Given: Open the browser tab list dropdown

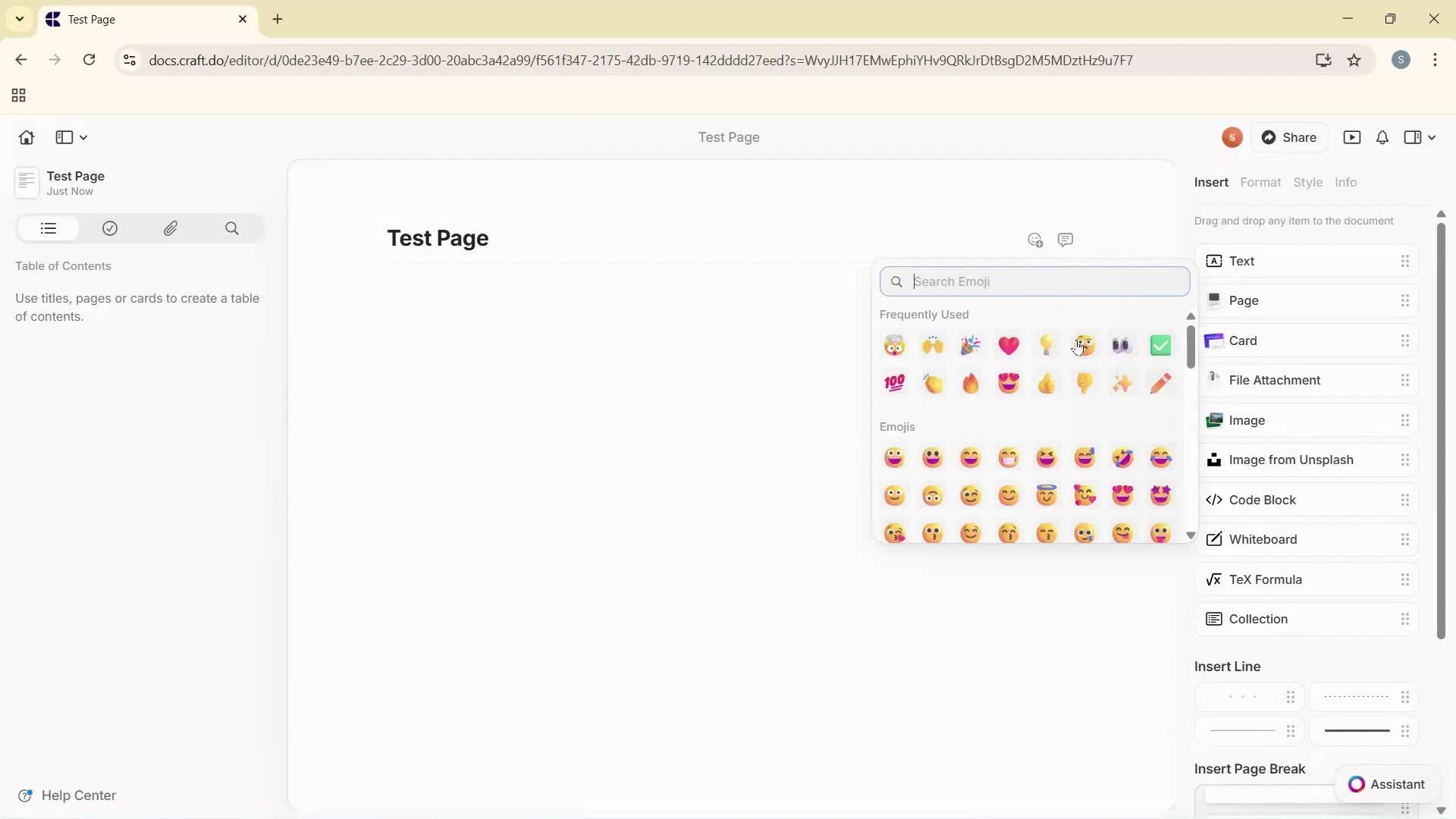Looking at the screenshot, I should tap(20, 19).
